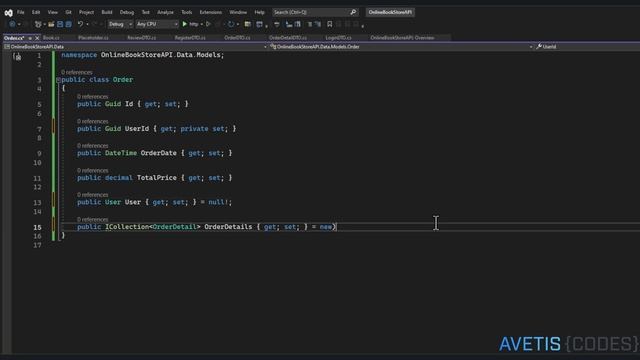
Task: Open the Extensions menu
Action: [211, 12]
